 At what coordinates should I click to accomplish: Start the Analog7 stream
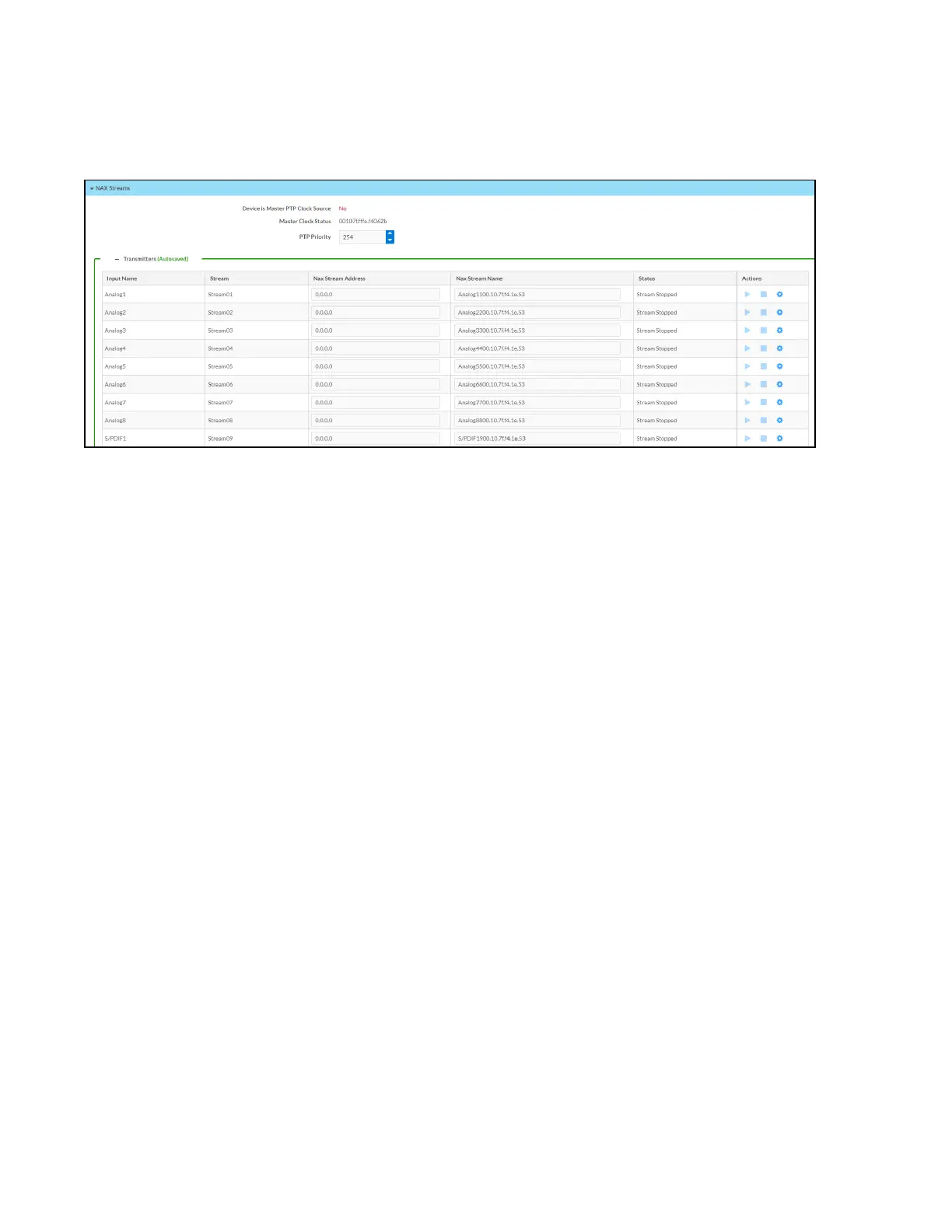coord(747,403)
